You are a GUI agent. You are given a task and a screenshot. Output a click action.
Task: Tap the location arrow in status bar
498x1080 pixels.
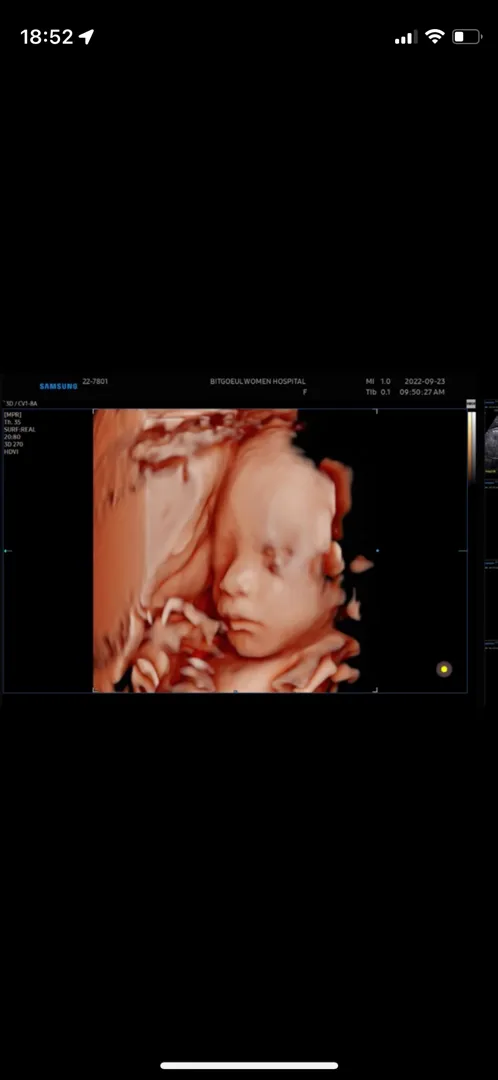click(x=86, y=37)
